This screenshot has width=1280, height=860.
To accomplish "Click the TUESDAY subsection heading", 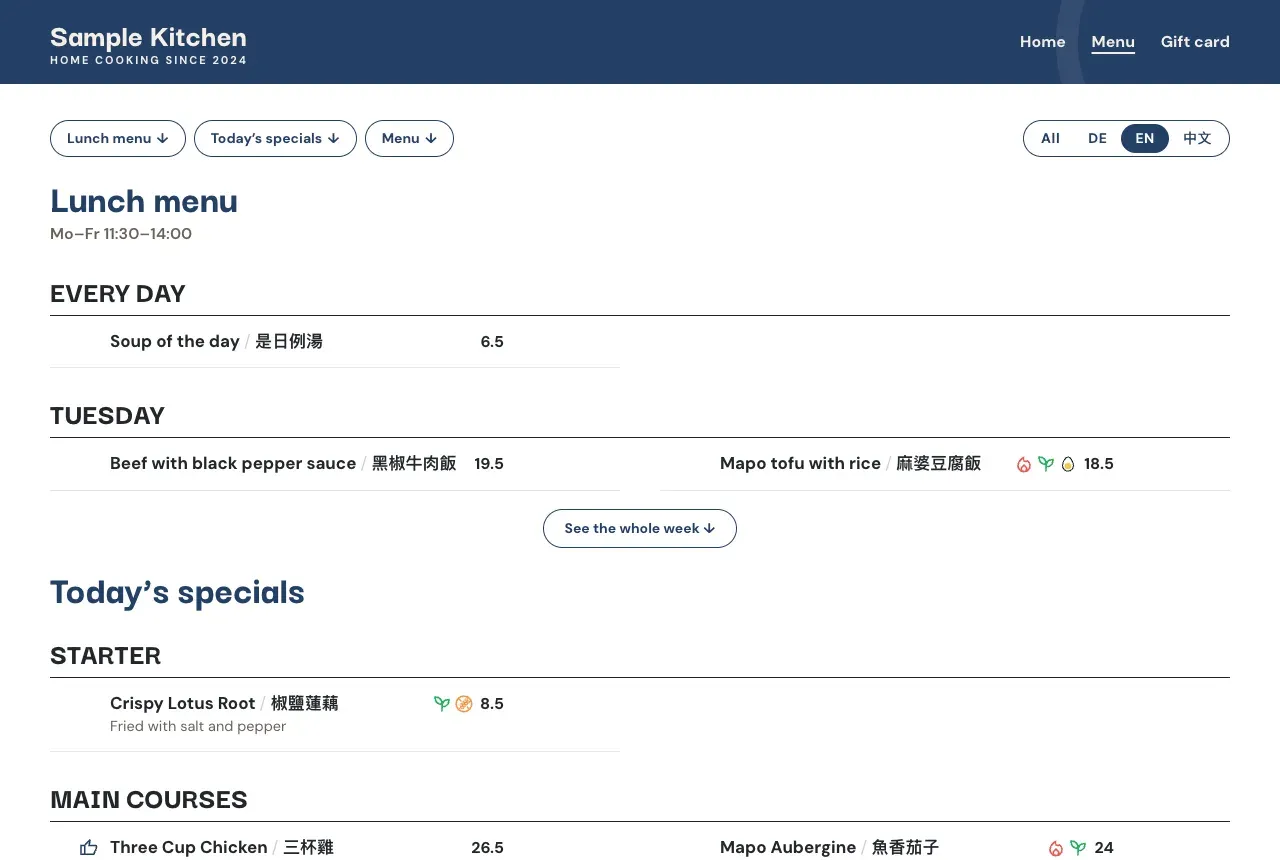I will pos(107,416).
